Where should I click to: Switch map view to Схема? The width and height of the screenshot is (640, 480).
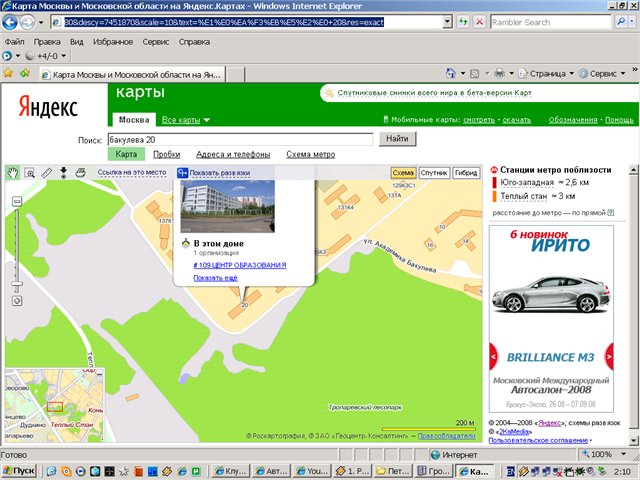(x=403, y=173)
